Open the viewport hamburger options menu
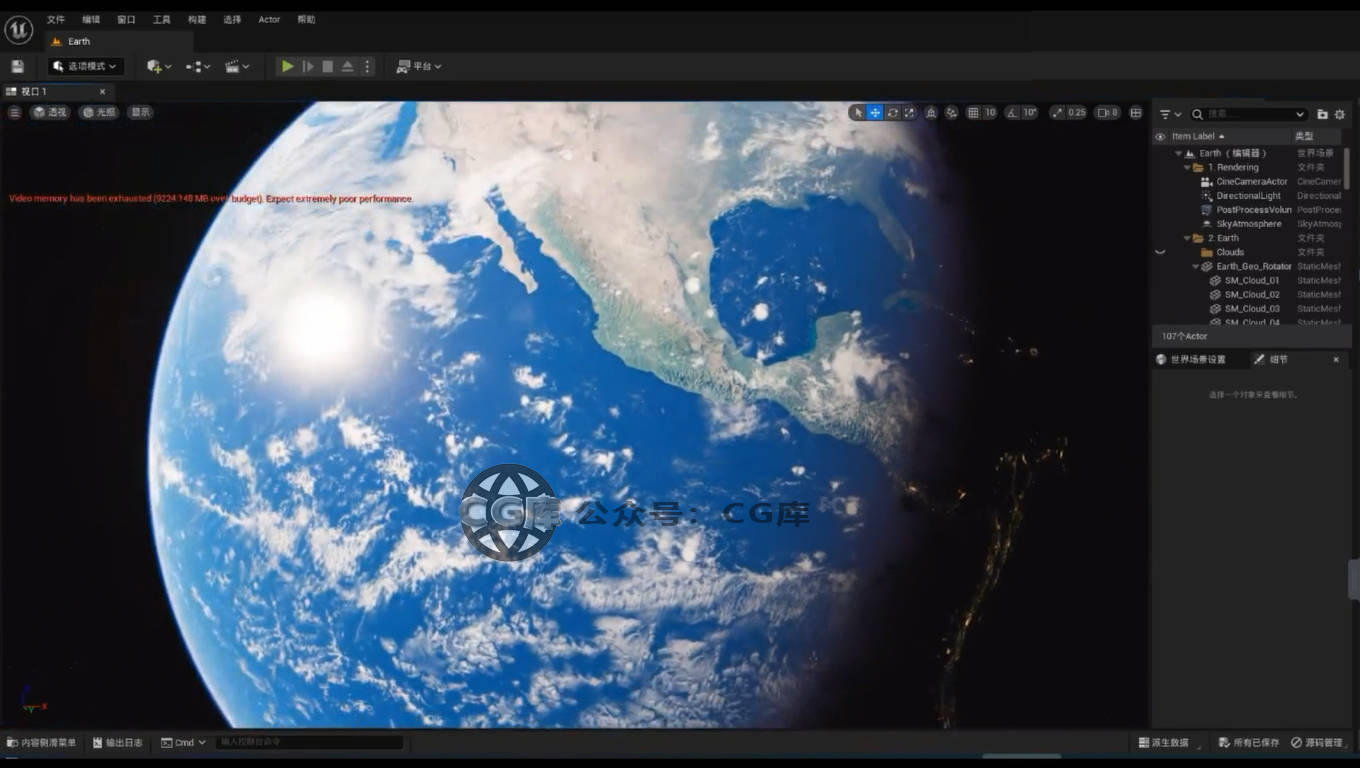This screenshot has width=1360, height=768. click(15, 113)
